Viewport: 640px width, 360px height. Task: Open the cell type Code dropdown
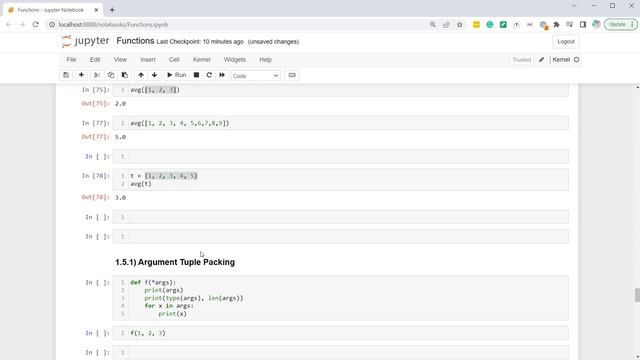coord(256,76)
